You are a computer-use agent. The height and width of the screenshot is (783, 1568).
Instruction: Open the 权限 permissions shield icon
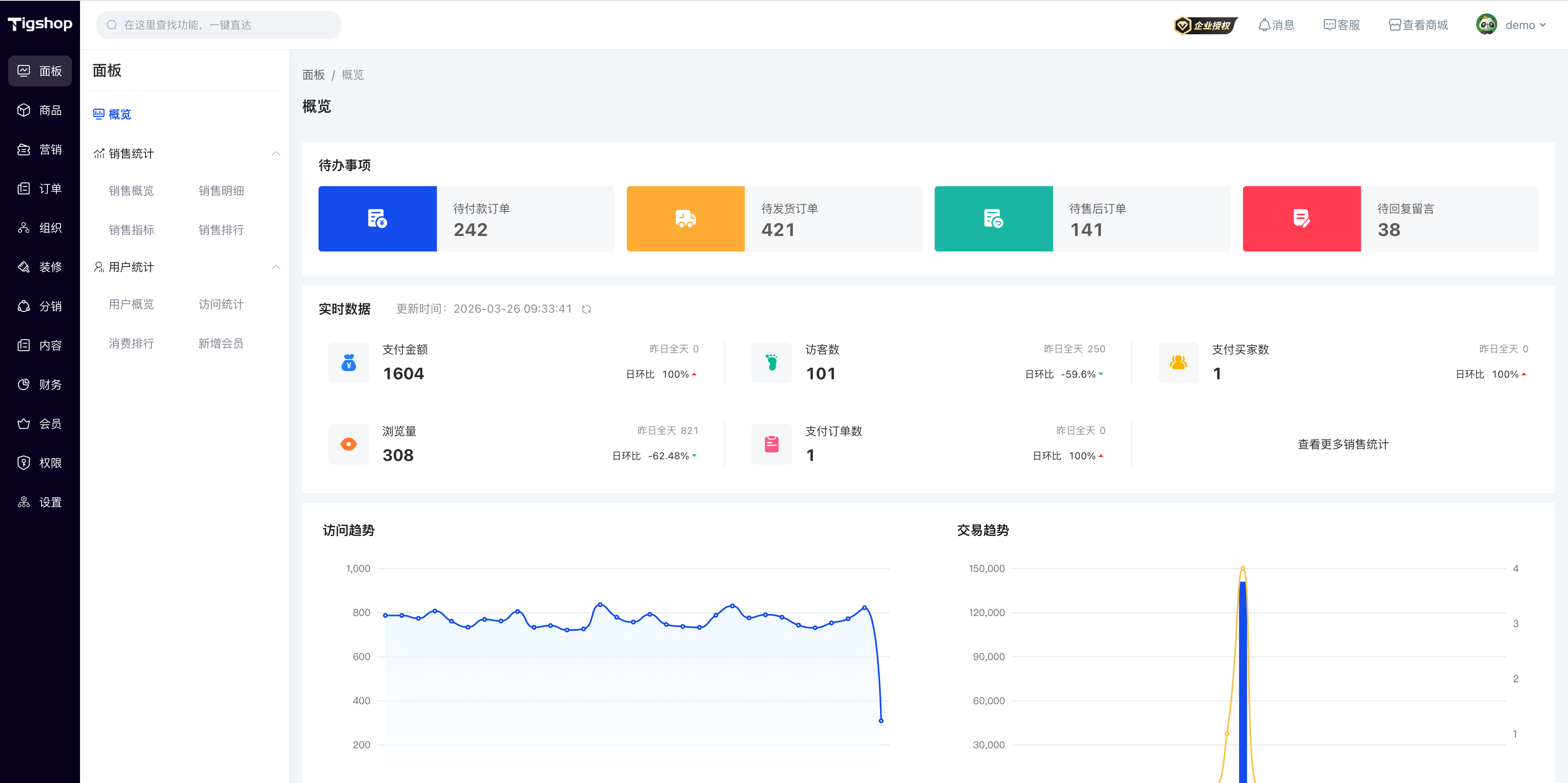pos(24,463)
